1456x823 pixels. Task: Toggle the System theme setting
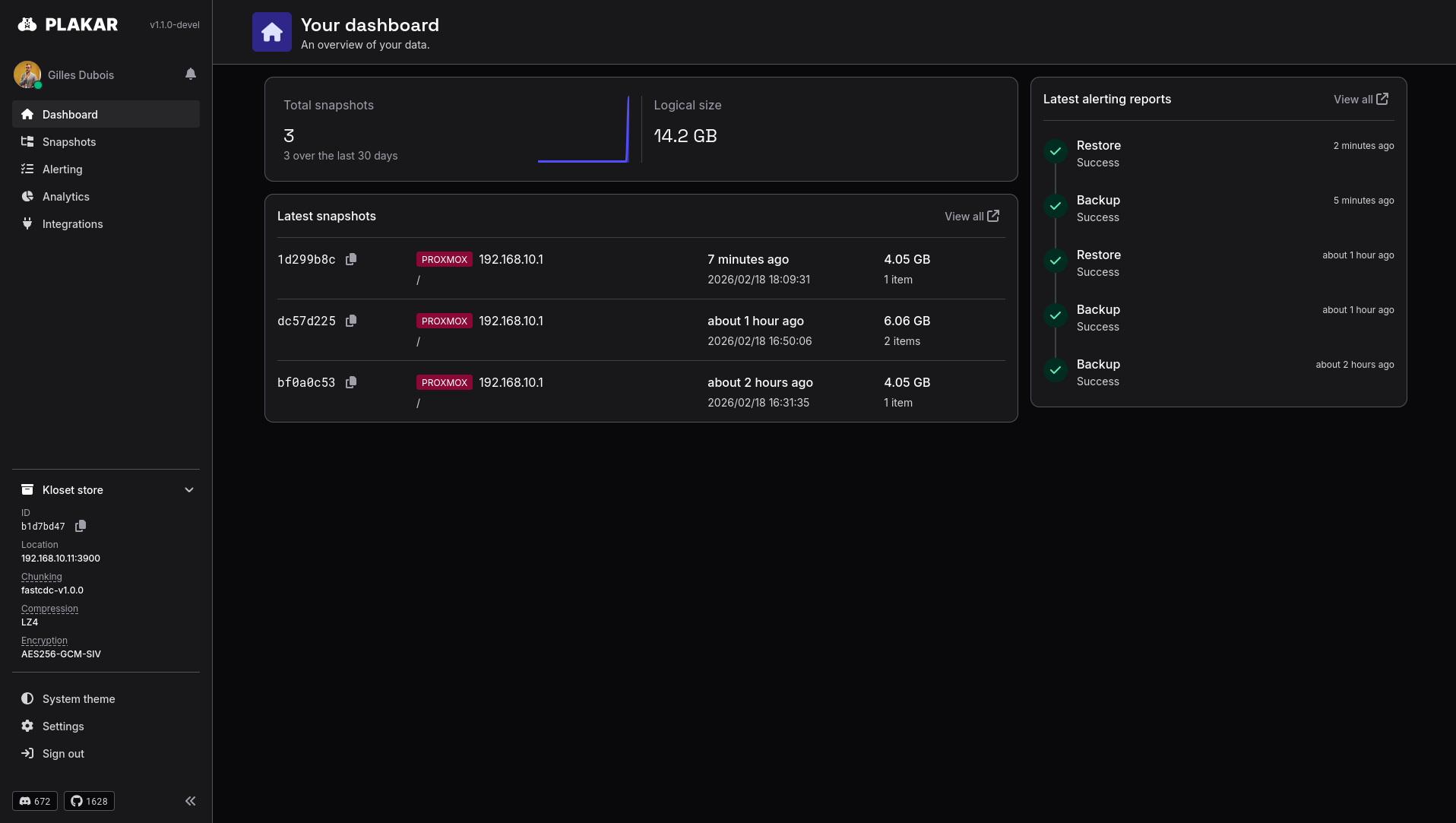coord(78,699)
